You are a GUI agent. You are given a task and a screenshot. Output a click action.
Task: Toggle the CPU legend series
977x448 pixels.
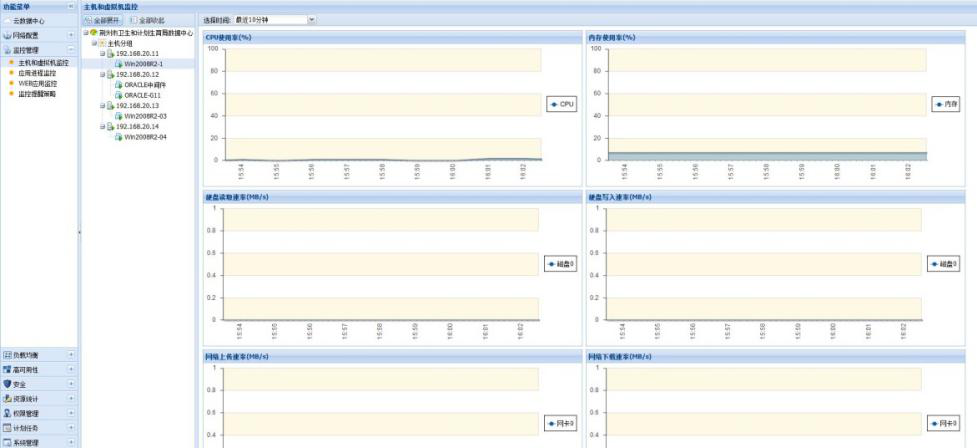click(561, 104)
